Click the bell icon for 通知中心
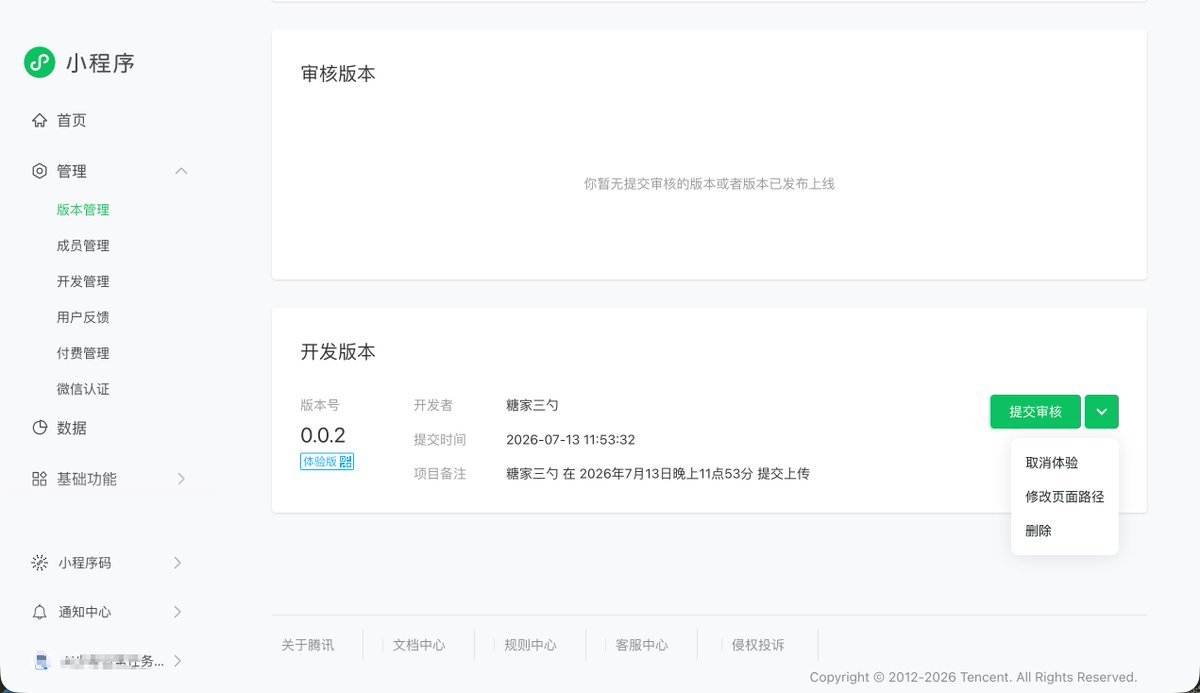This screenshot has height=693, width=1200. point(39,611)
